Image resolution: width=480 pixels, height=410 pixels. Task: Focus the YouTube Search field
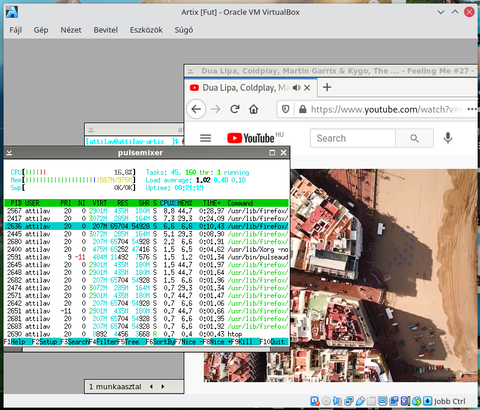(353, 138)
